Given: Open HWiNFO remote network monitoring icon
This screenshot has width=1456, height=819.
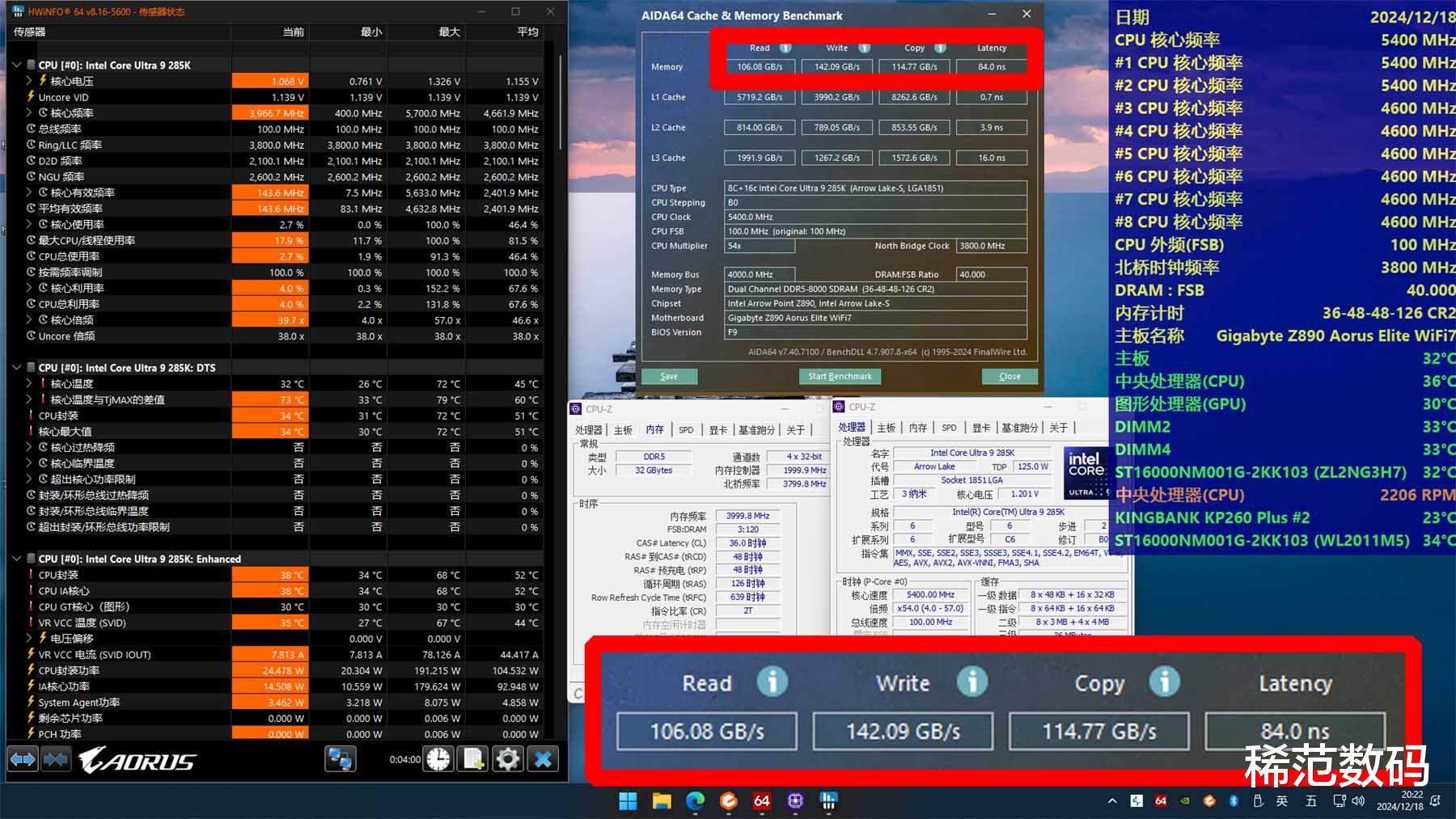Looking at the screenshot, I should click(x=341, y=759).
